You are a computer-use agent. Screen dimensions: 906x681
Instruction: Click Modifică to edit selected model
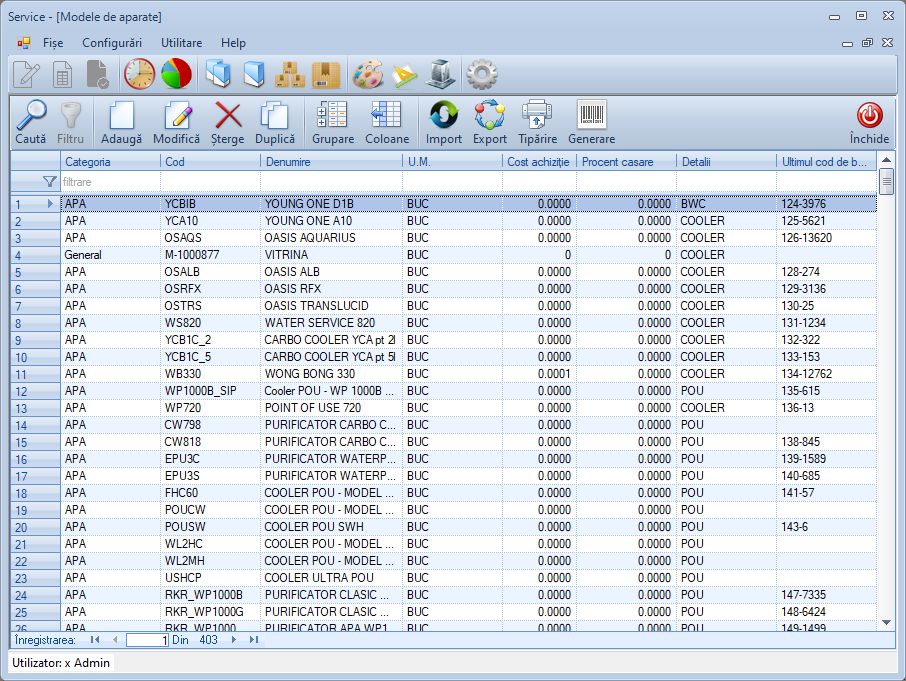coord(176,122)
